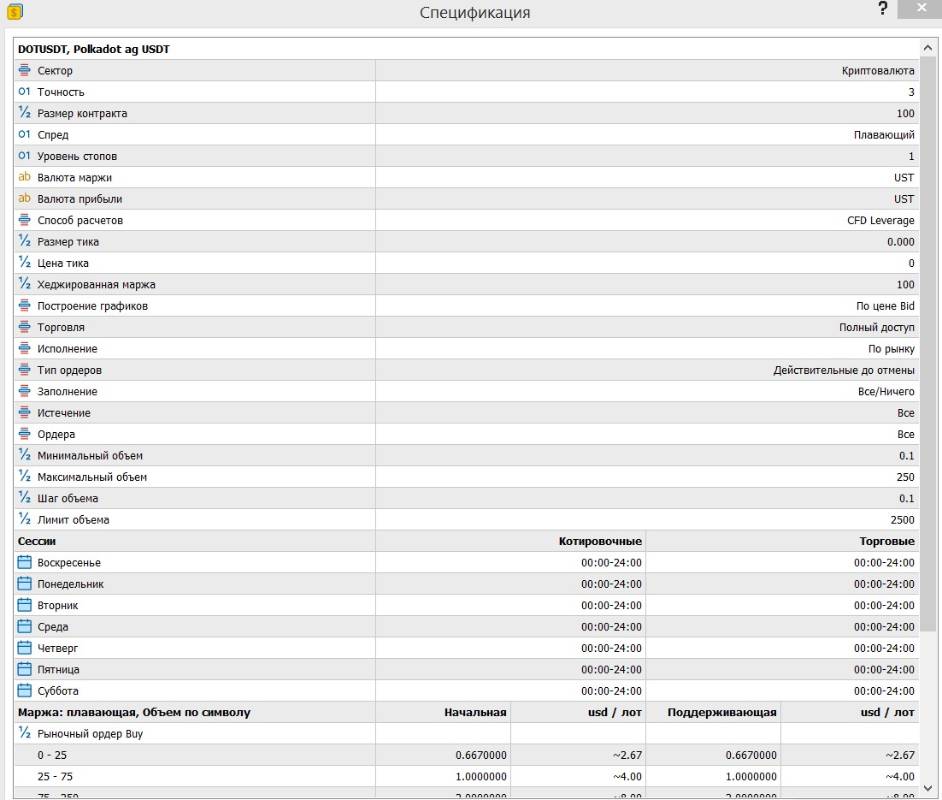Click the fraction icon beside Размер контракта

(x=25, y=114)
